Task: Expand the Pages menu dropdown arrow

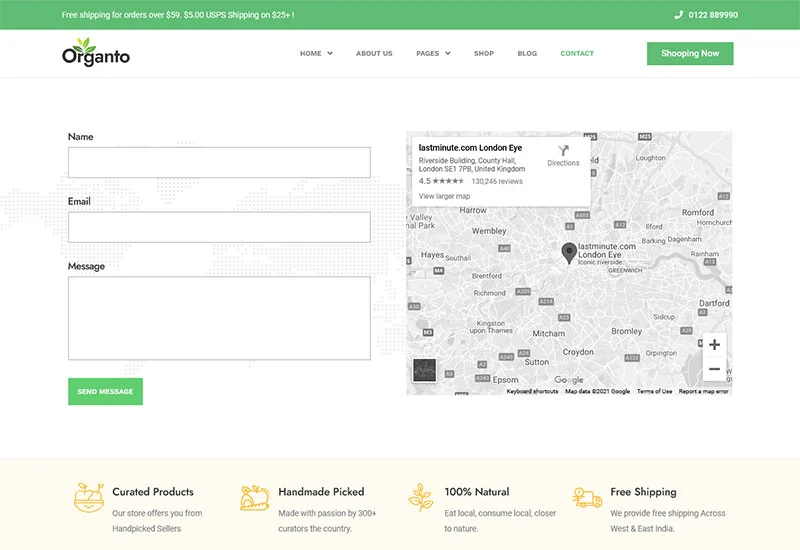Action: 447,53
